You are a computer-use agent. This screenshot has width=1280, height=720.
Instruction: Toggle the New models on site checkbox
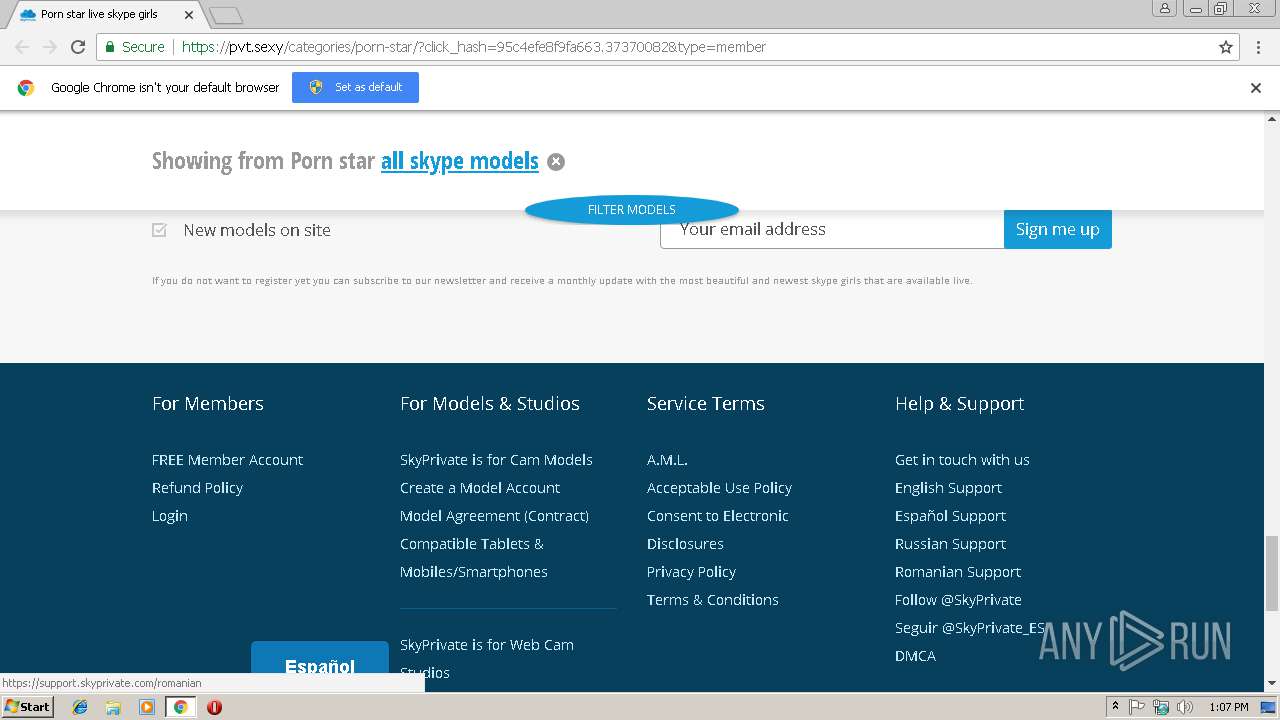(x=159, y=230)
